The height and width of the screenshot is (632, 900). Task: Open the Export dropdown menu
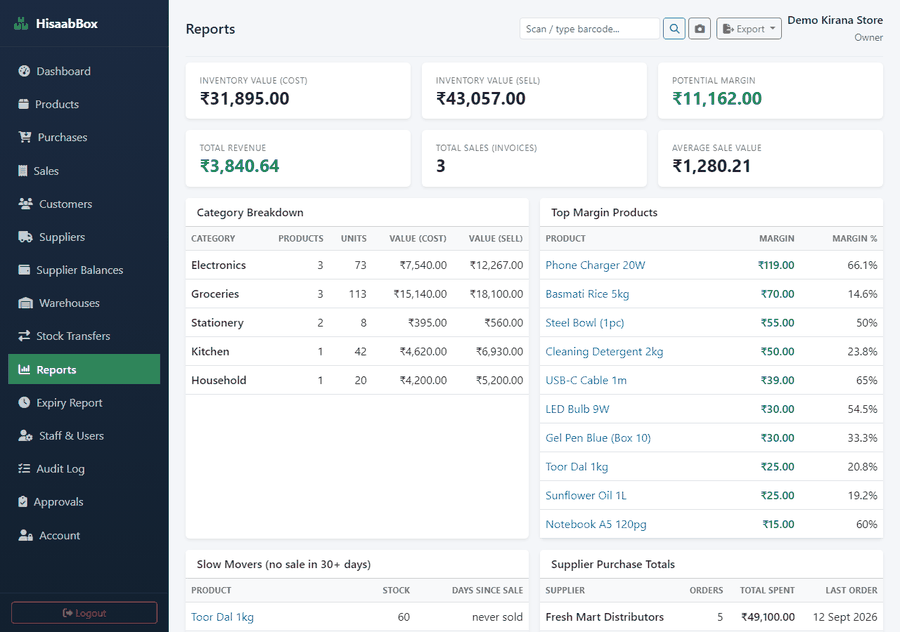coord(749,29)
